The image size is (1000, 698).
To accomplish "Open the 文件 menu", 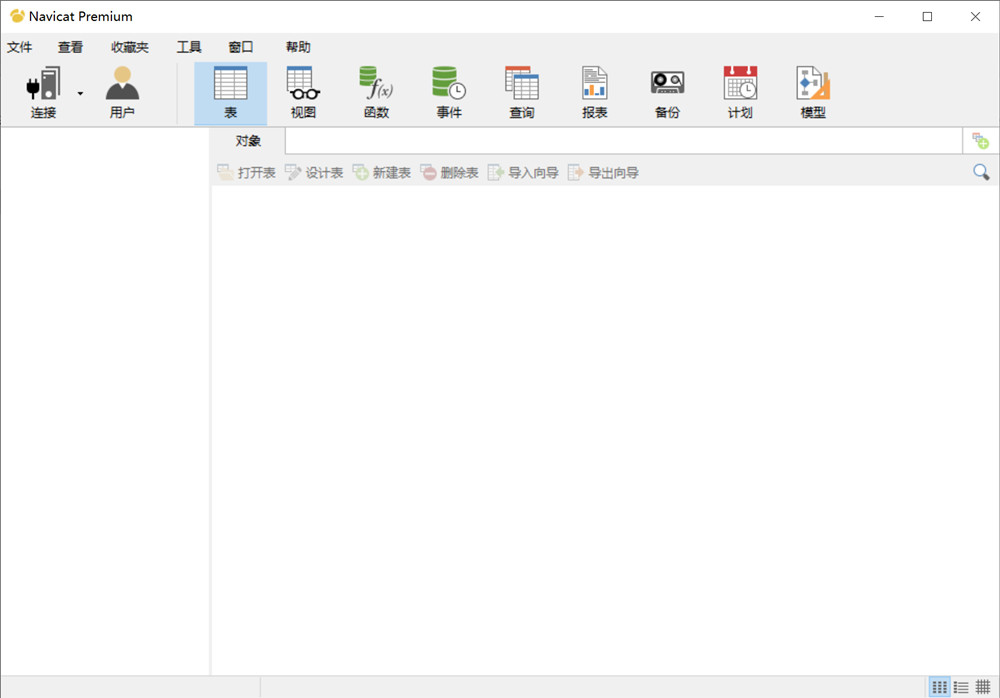I will pos(20,47).
